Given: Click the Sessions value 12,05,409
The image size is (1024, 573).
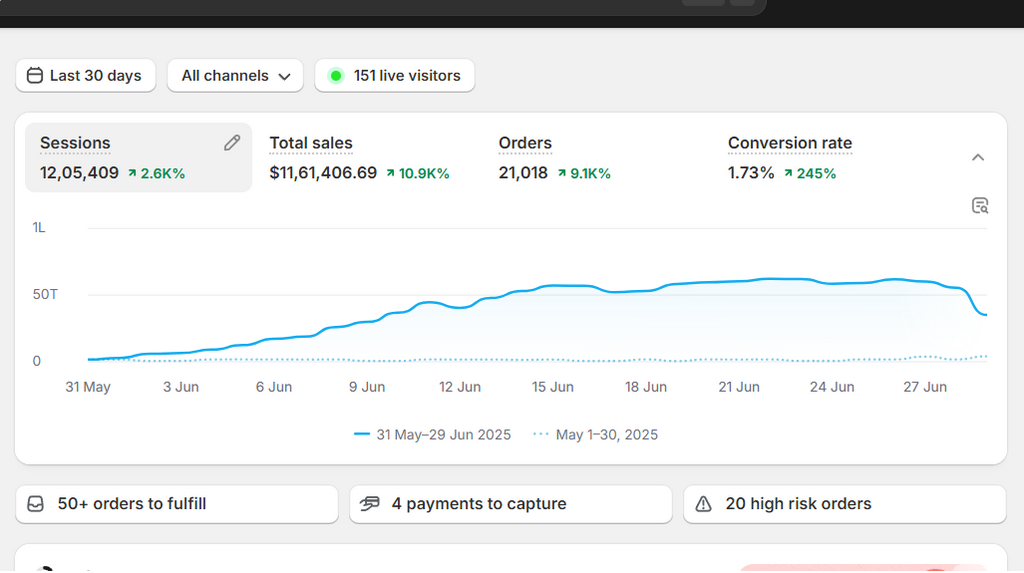Looking at the screenshot, I should coord(79,173).
